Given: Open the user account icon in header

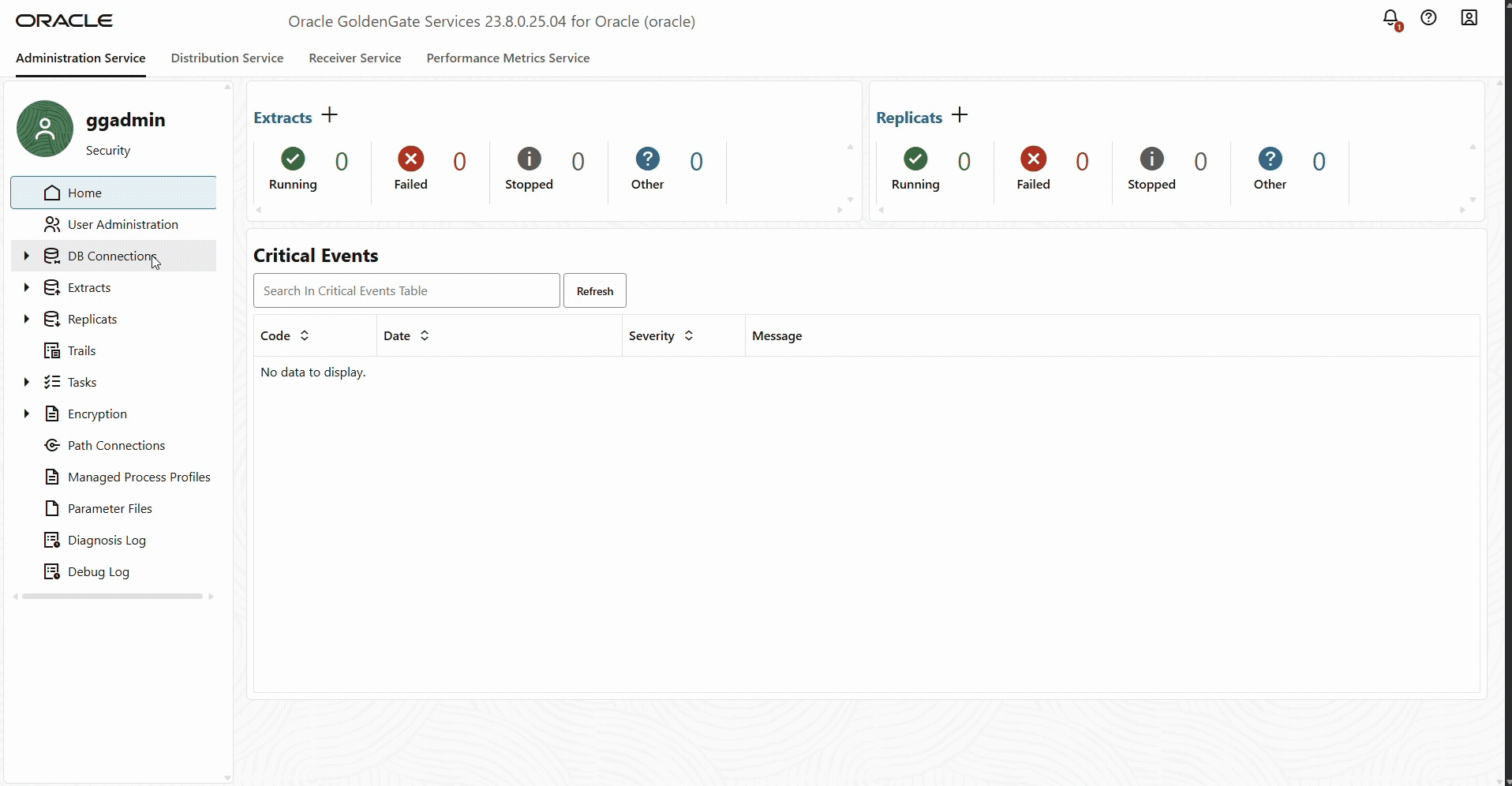Looking at the screenshot, I should [x=1469, y=17].
